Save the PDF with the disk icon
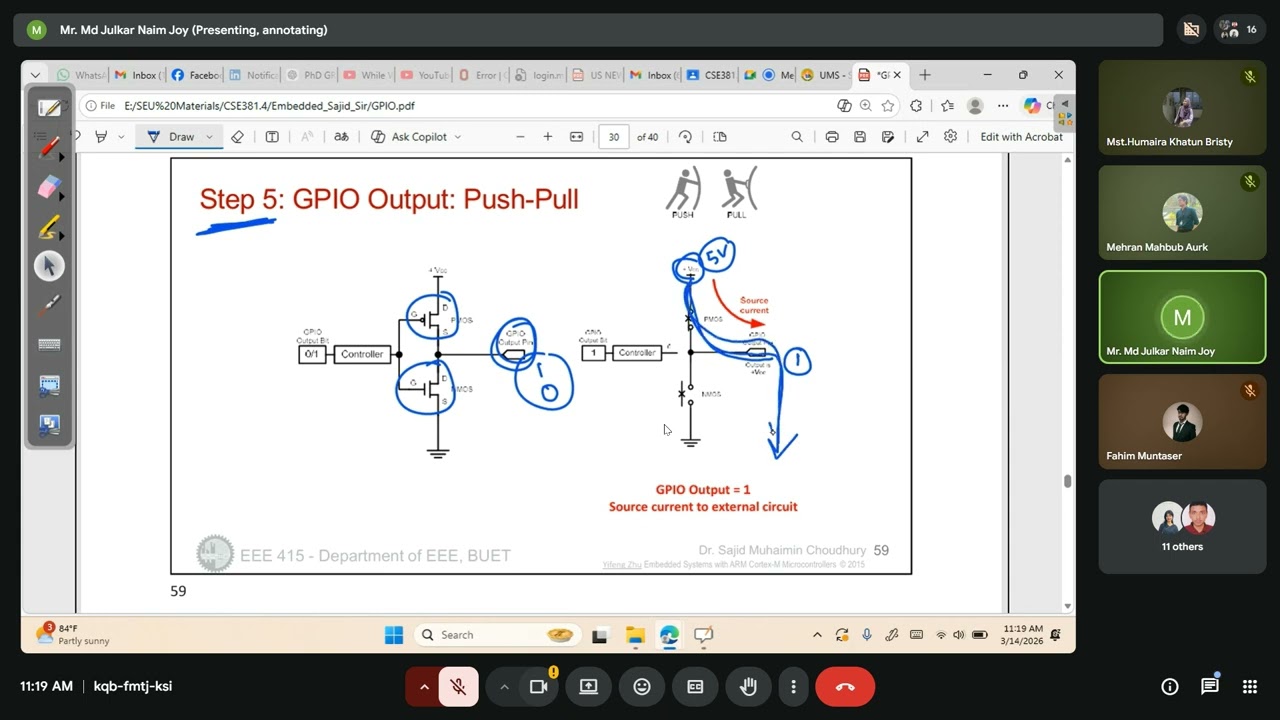 coord(860,137)
